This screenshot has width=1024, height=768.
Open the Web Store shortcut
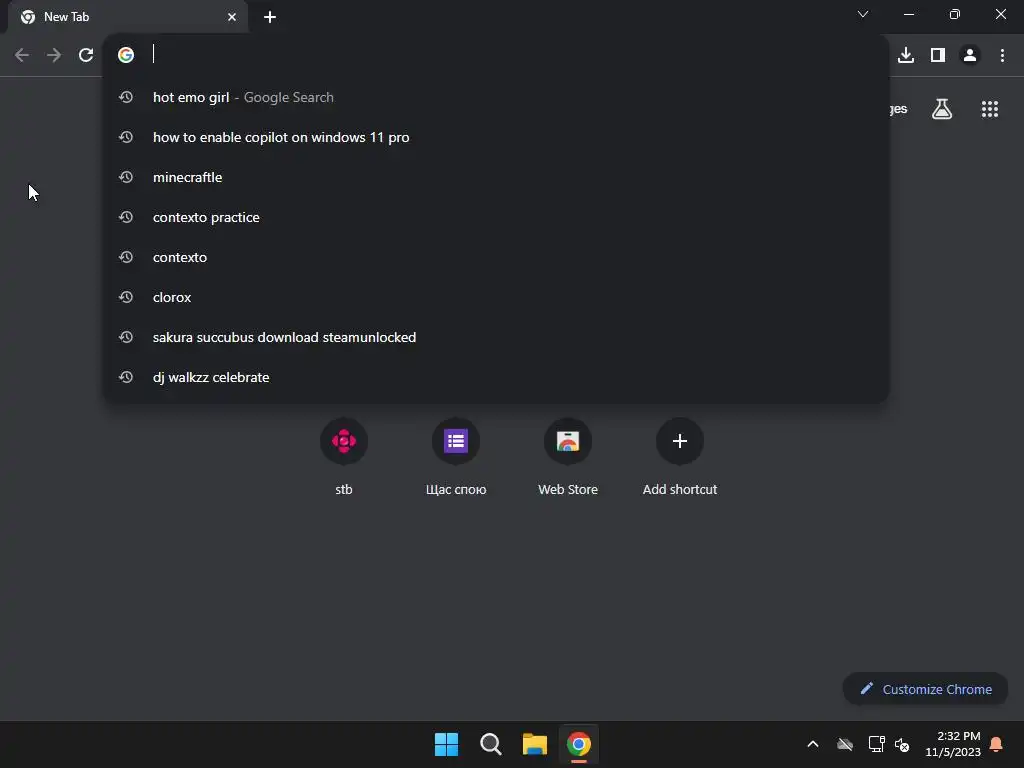point(568,457)
